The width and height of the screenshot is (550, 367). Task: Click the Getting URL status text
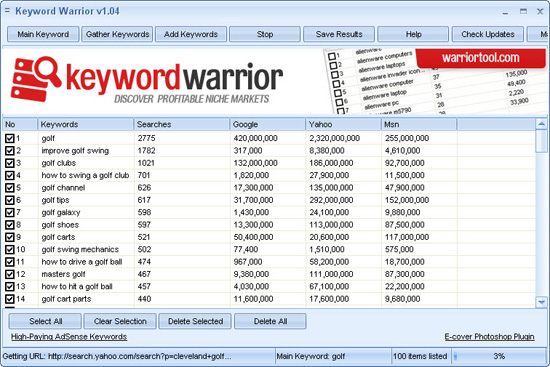point(117,356)
